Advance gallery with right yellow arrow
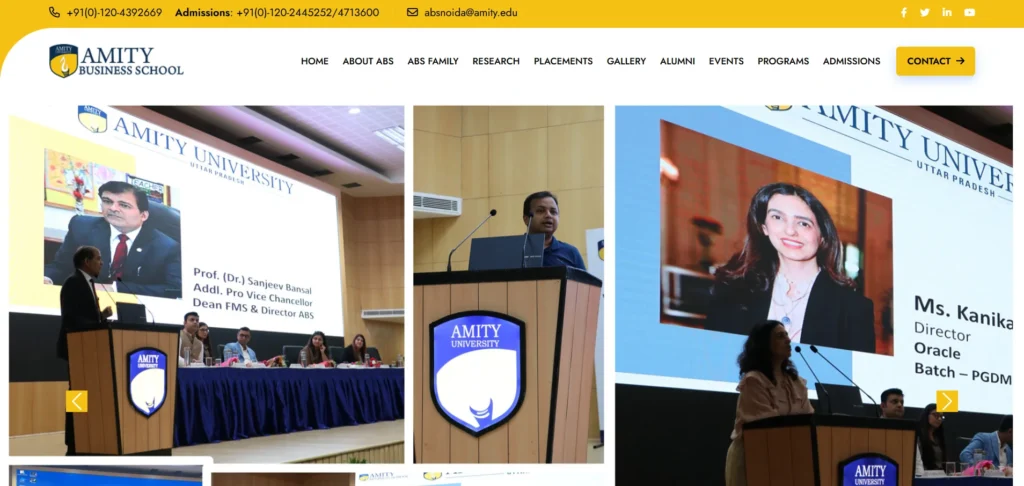 tap(947, 401)
